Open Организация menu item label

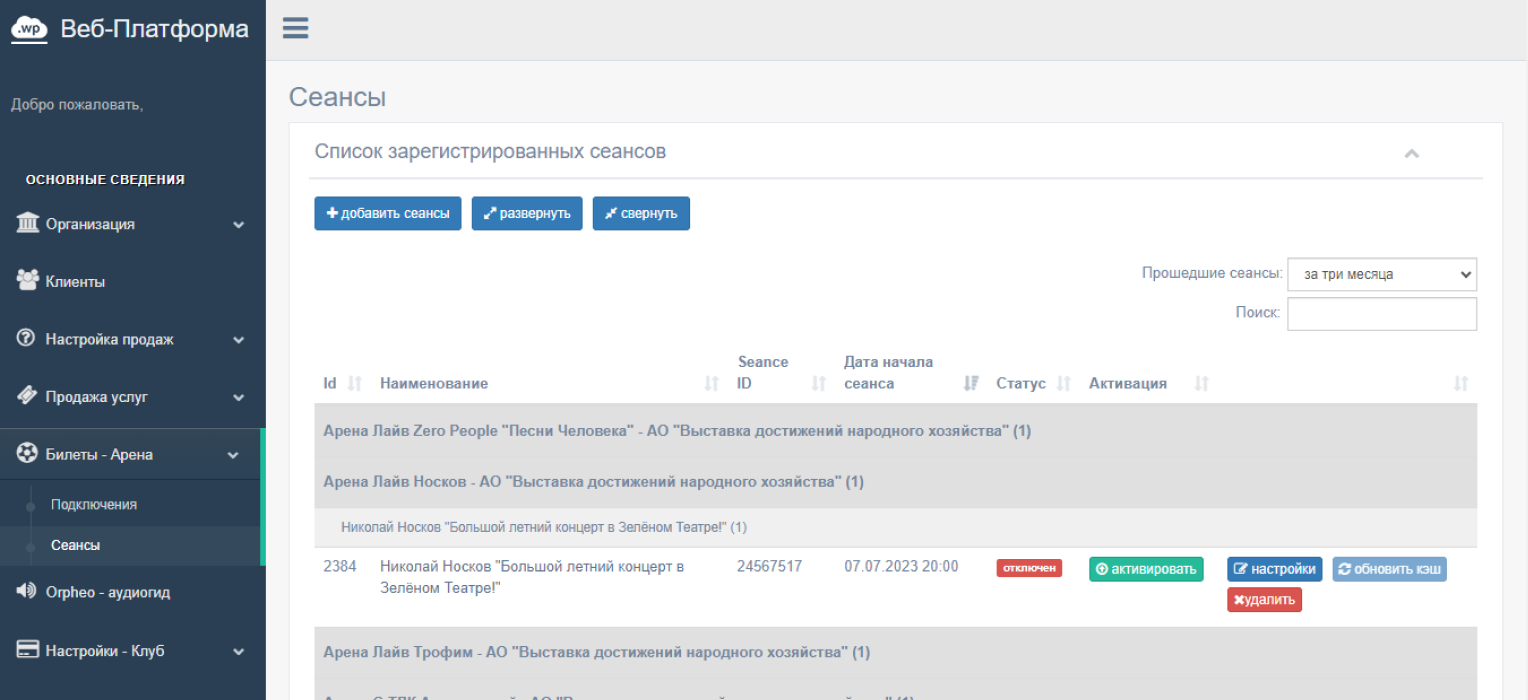coord(90,224)
